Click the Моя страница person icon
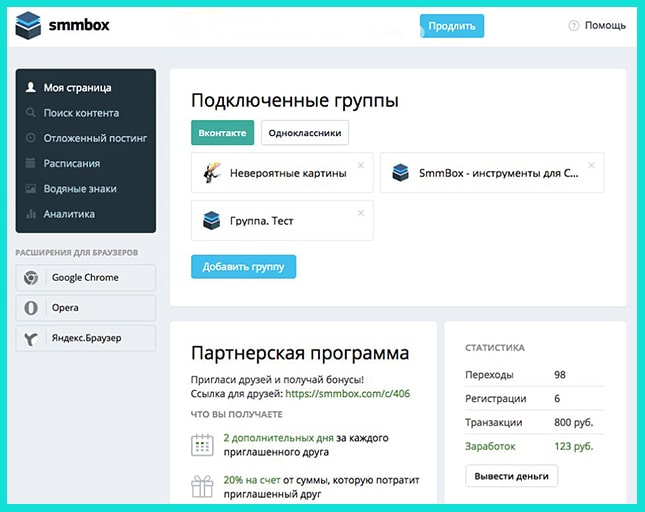The height and width of the screenshot is (512, 645). point(30,87)
